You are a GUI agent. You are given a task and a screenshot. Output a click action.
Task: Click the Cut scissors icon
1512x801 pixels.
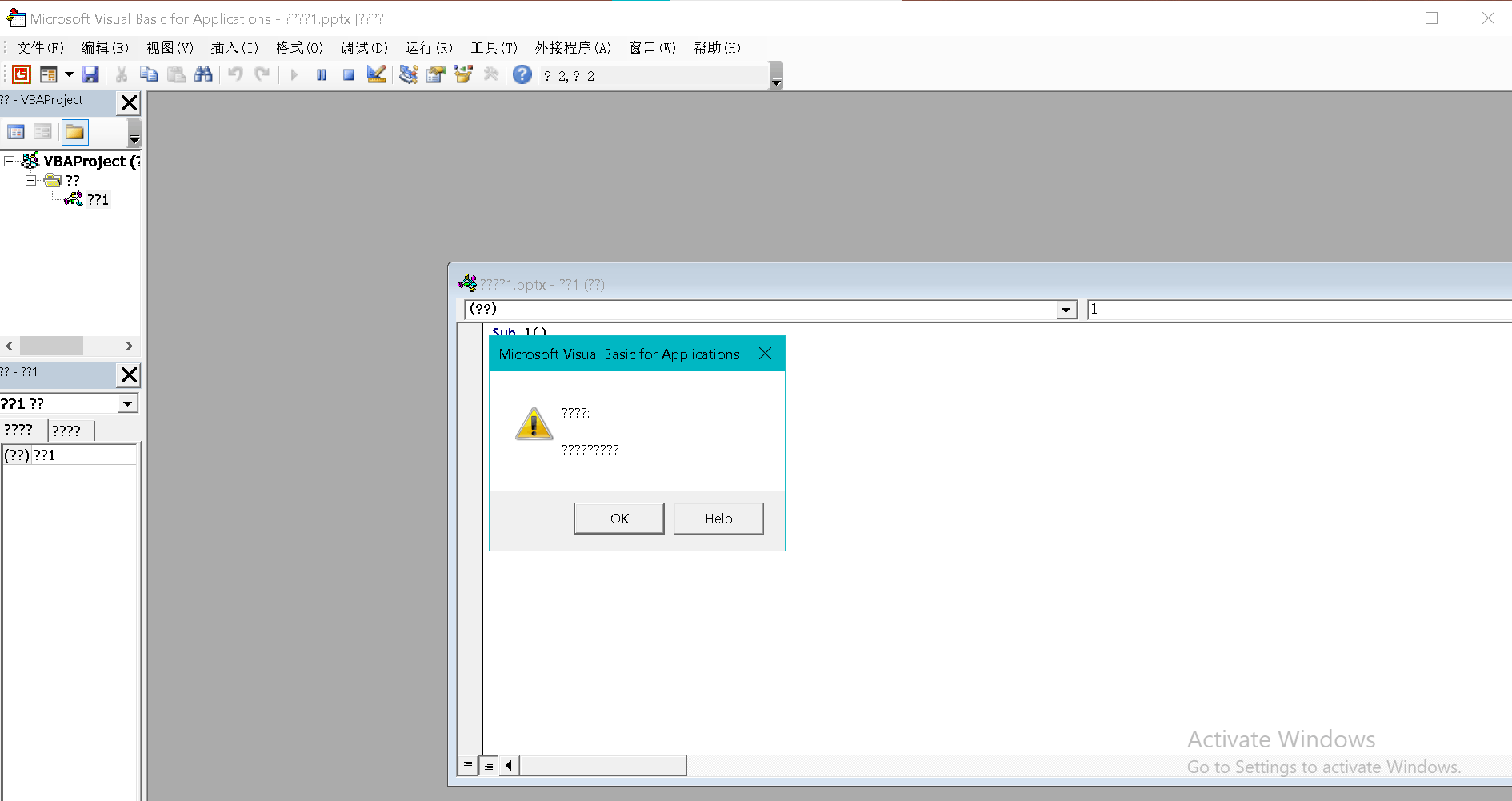[x=122, y=74]
